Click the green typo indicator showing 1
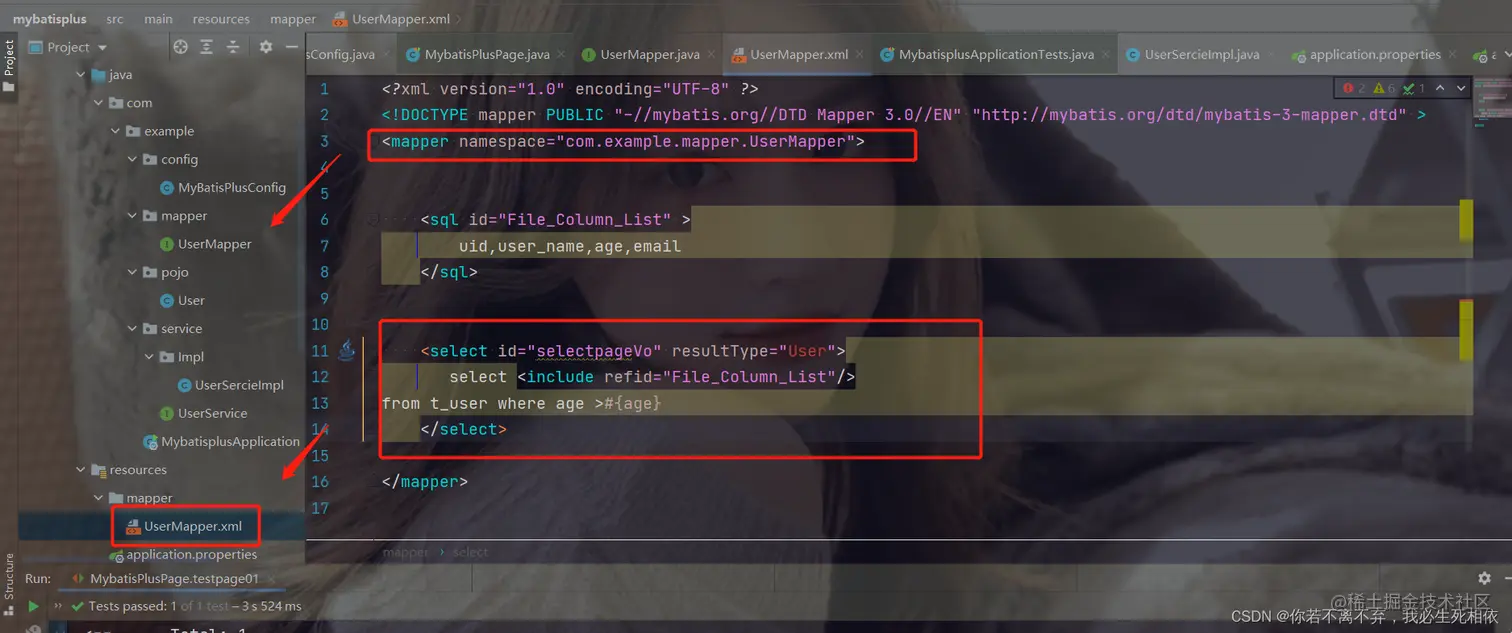 pyautogui.click(x=1415, y=88)
